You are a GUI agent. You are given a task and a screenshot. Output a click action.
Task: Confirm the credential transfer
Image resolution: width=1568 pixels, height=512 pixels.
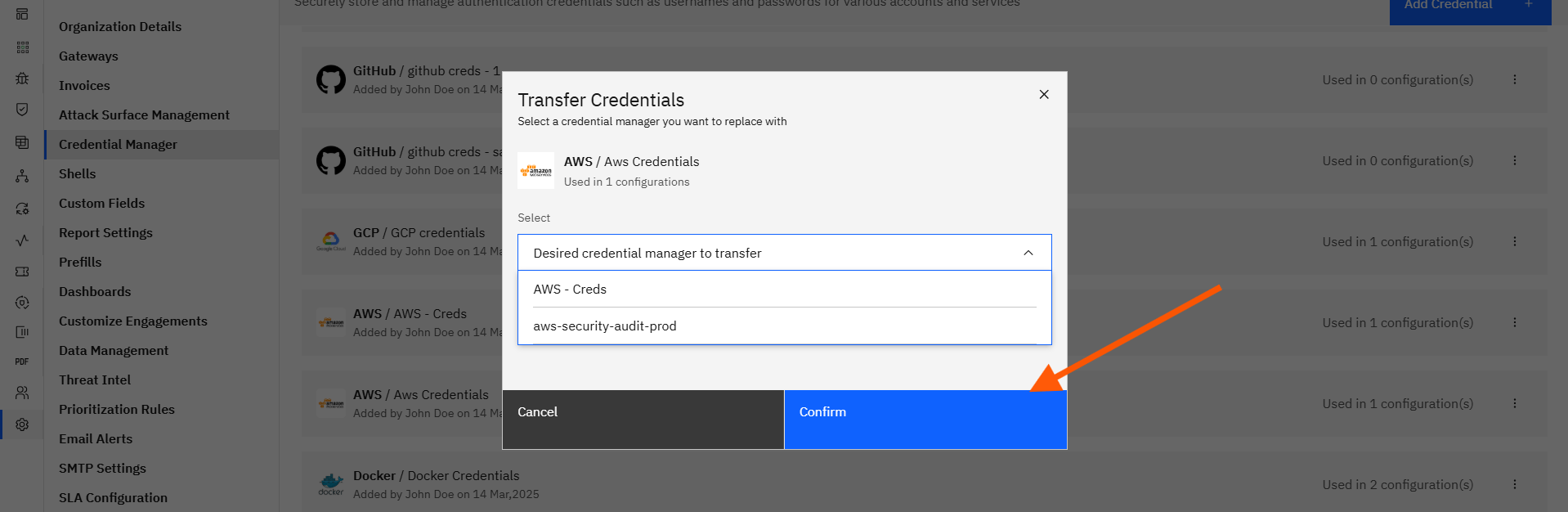pyautogui.click(x=925, y=420)
